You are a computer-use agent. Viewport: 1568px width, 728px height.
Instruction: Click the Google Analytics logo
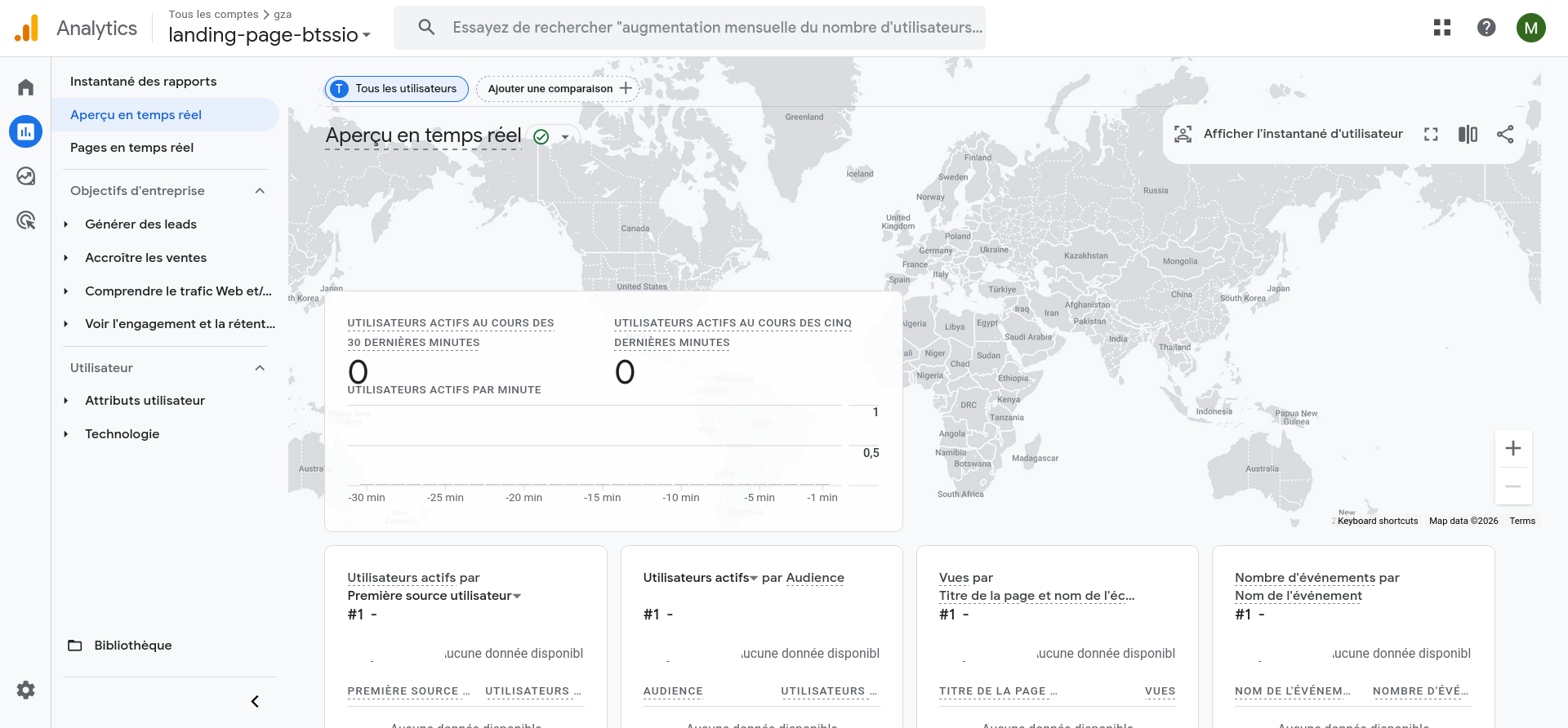[27, 28]
